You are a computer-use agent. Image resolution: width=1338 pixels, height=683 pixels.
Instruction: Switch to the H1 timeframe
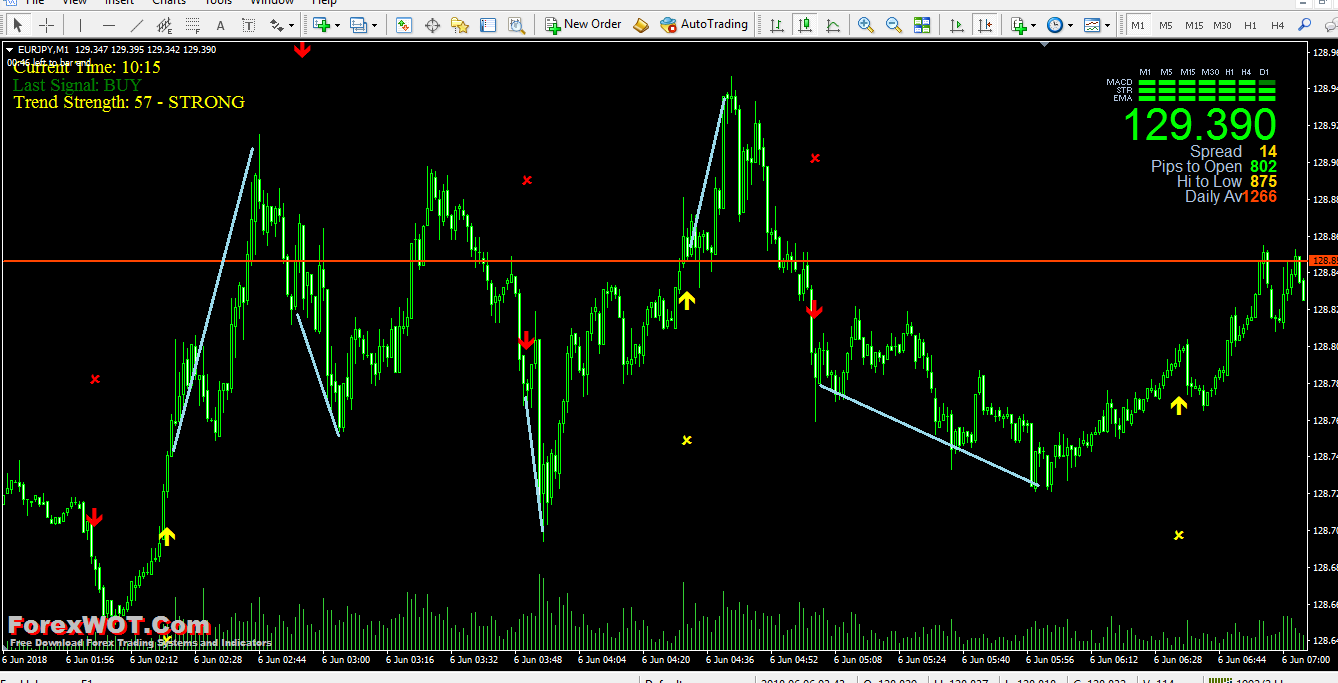[x=1250, y=24]
